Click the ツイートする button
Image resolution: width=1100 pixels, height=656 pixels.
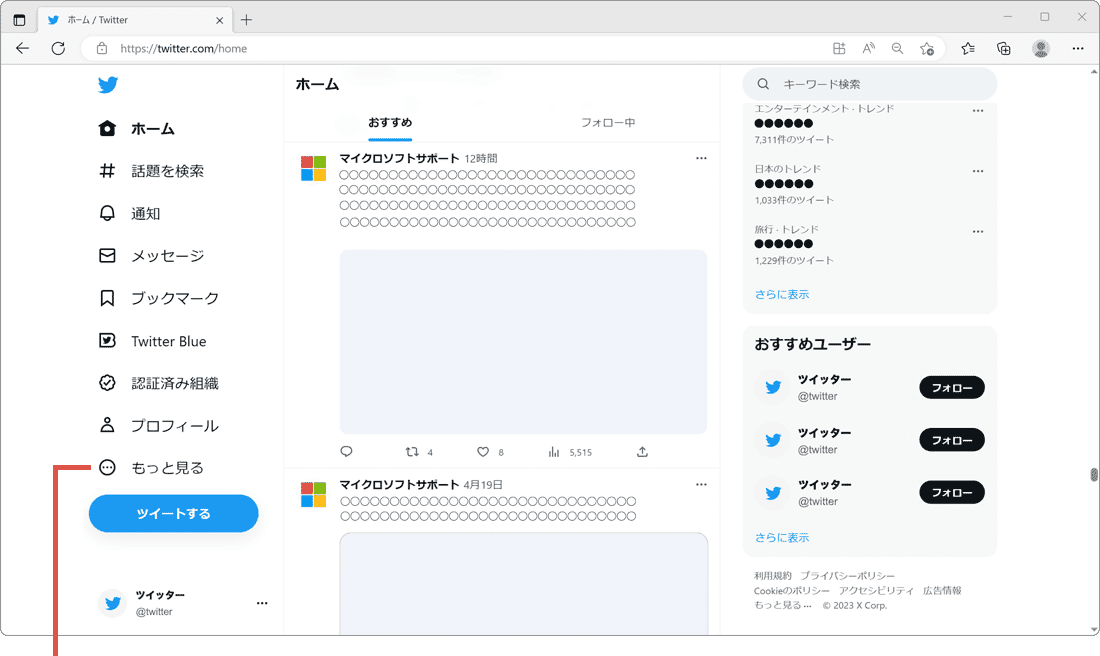point(173,513)
